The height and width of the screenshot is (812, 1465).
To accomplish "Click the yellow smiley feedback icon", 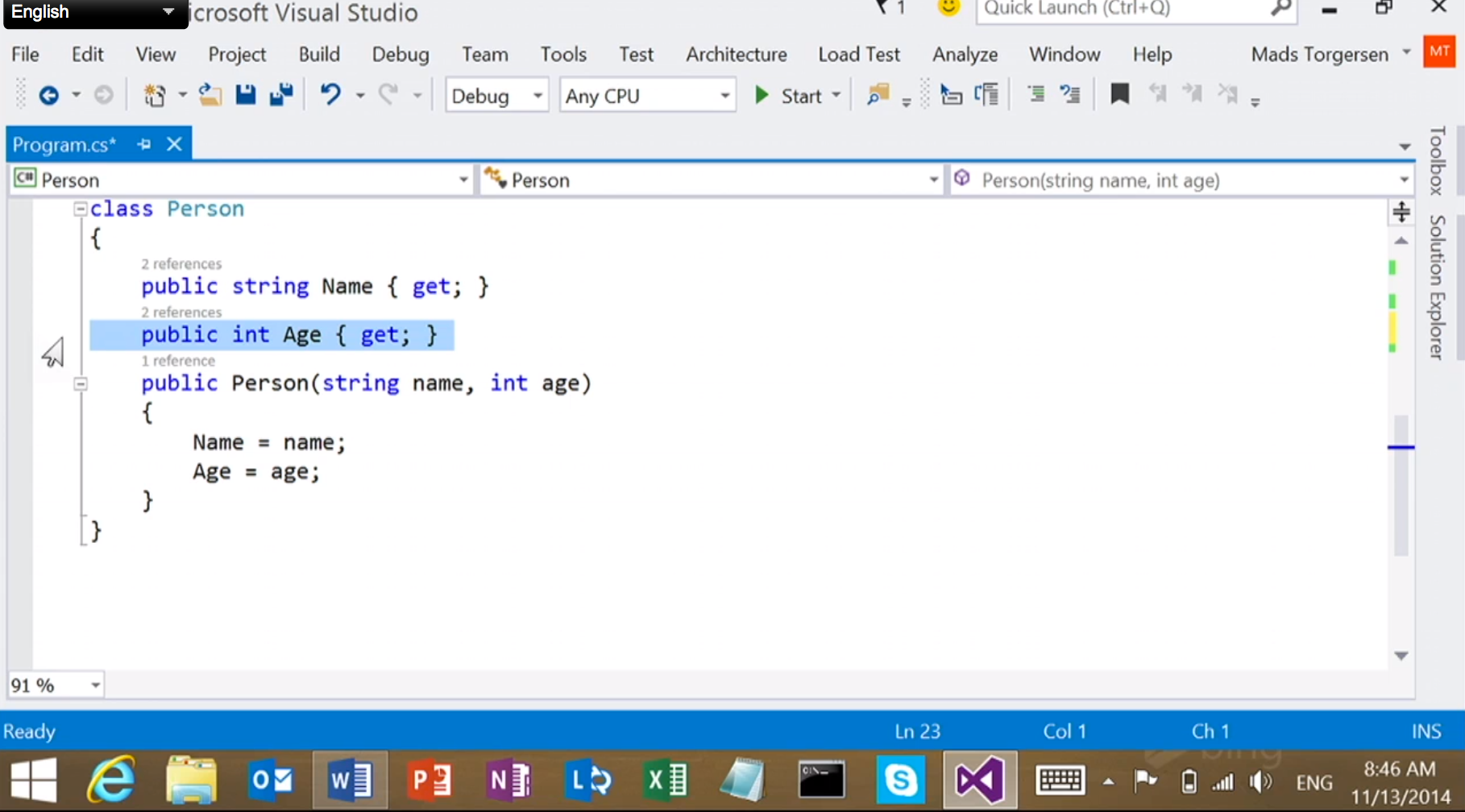I will [x=949, y=7].
